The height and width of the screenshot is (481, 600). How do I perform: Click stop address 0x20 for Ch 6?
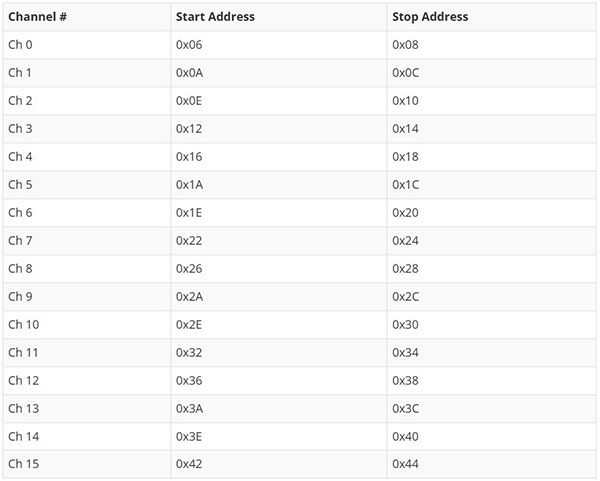pos(405,213)
